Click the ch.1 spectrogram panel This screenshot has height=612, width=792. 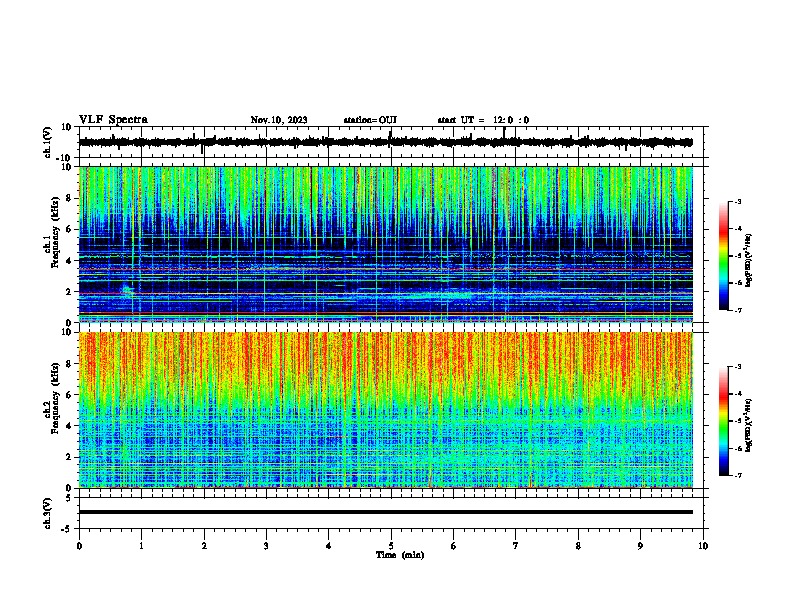click(x=391, y=244)
